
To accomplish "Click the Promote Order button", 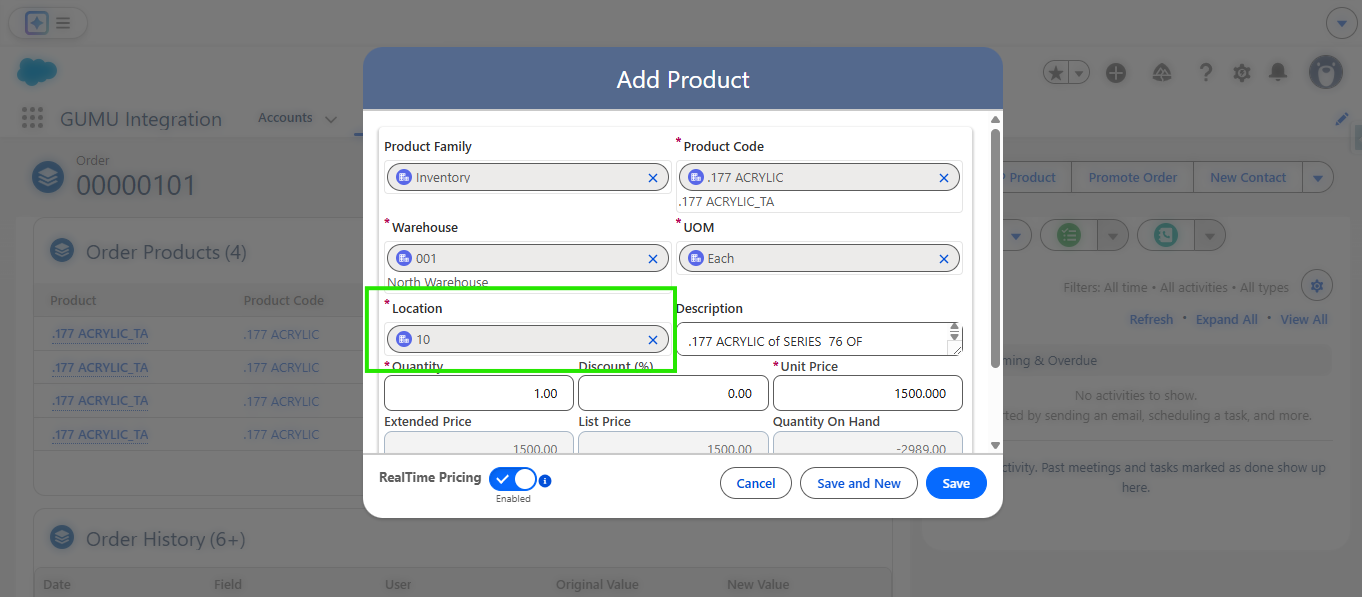I will coord(1132,178).
